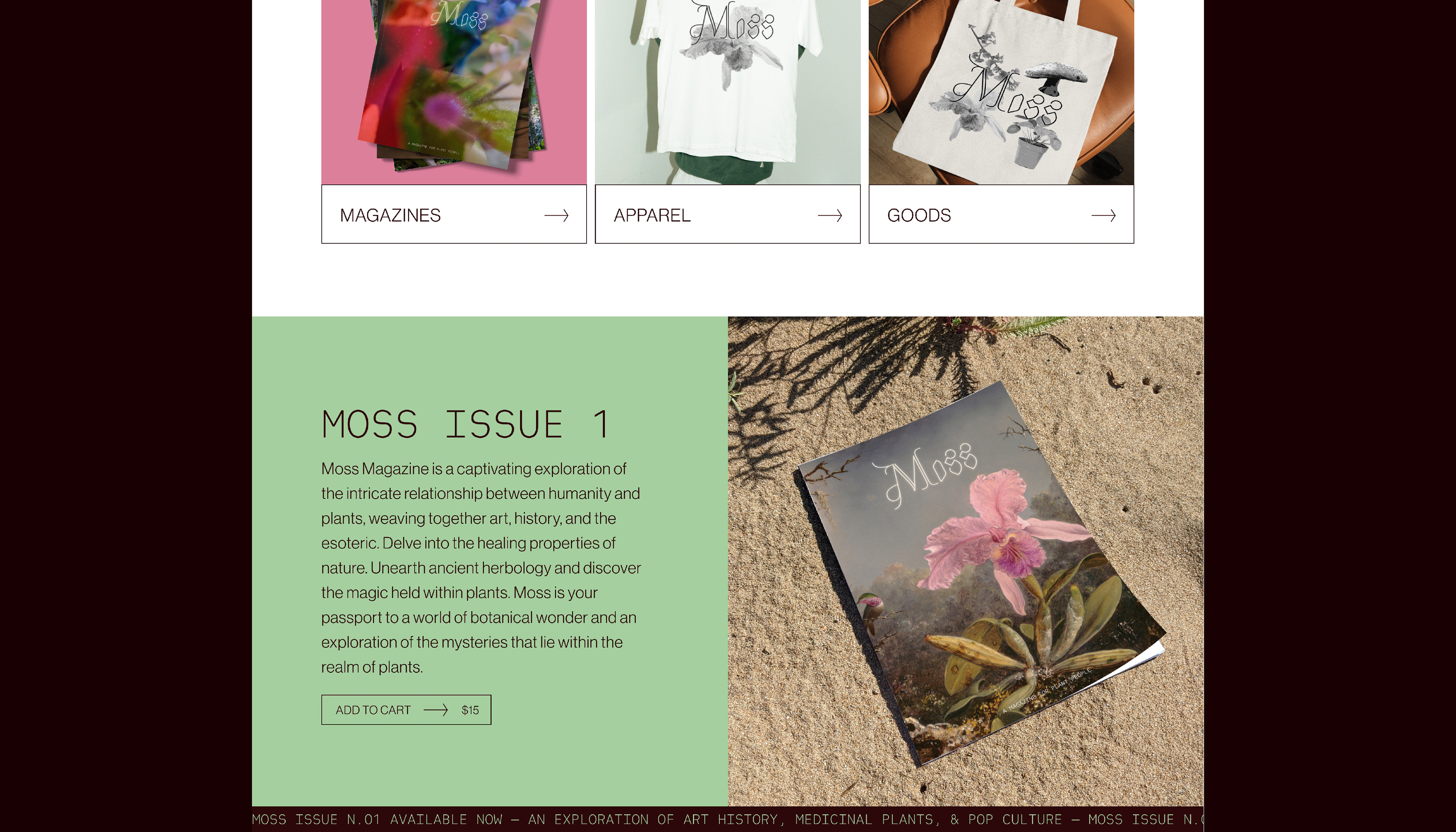Click the MOSS ISSUE 1 heading
Screen dimensions: 1456x832
pos(466,424)
